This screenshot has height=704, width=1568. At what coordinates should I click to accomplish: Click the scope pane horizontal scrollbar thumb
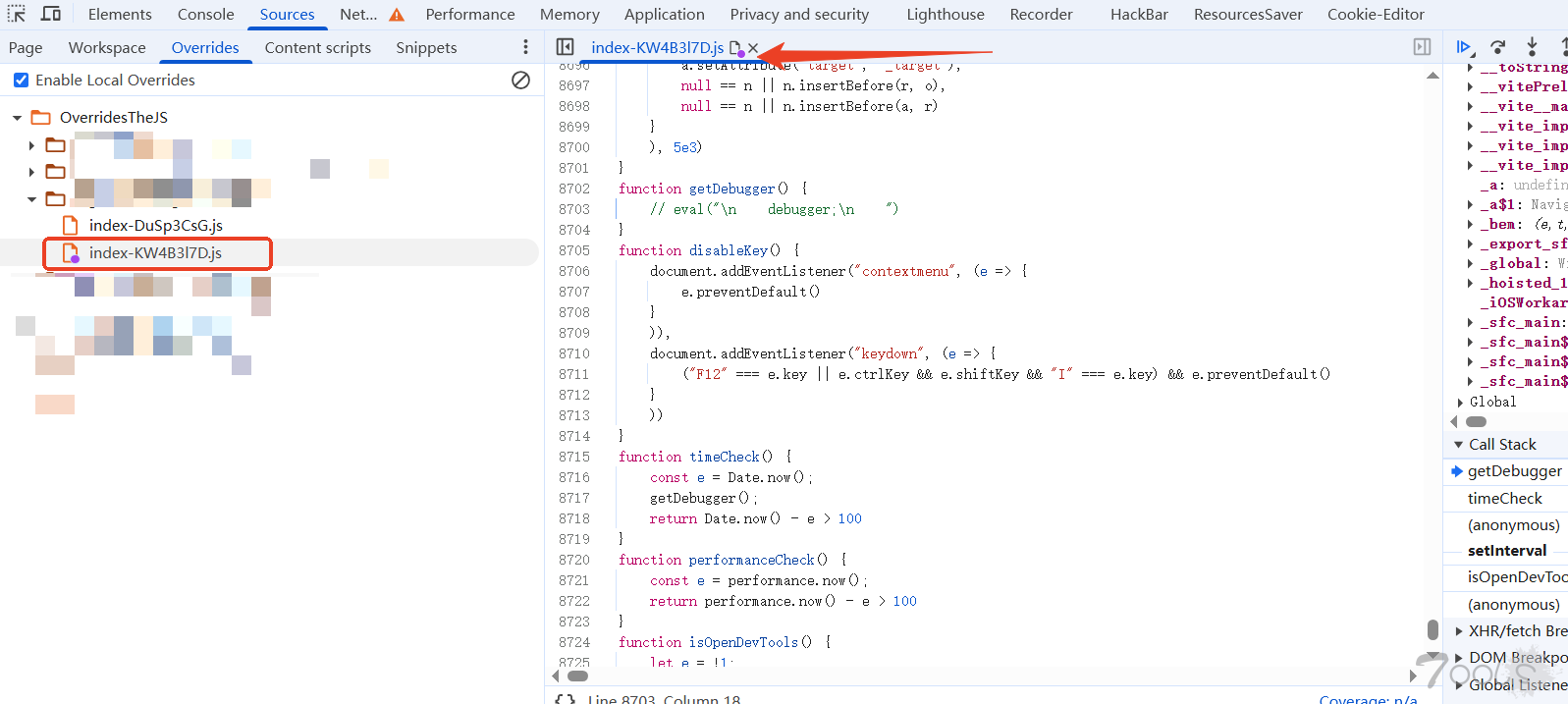(x=1476, y=421)
